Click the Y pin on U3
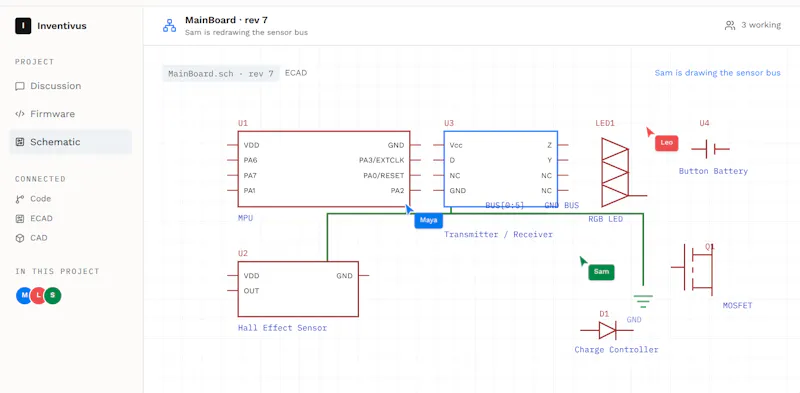Screen dimensions: 800x393 pos(549,160)
